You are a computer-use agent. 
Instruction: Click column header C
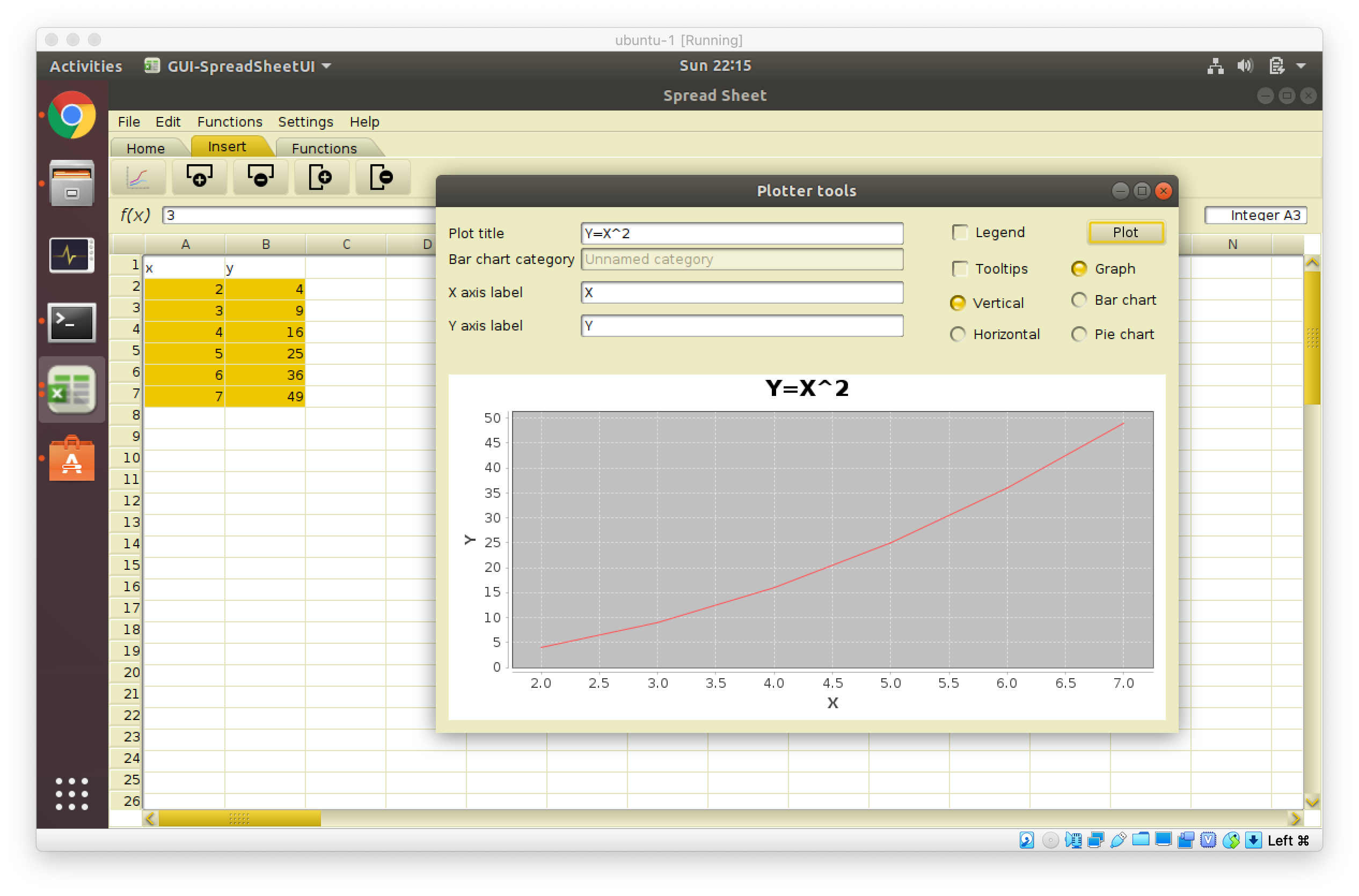coord(346,244)
